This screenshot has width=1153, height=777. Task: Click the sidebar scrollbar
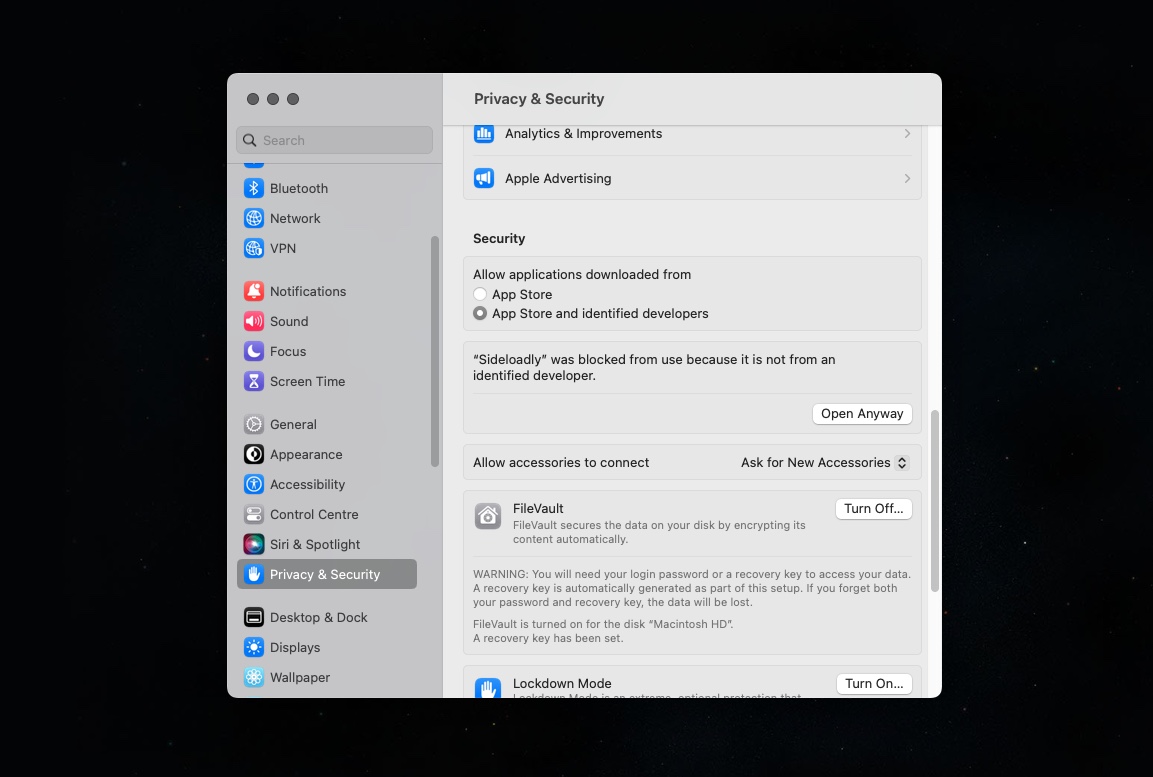pyautogui.click(x=435, y=351)
